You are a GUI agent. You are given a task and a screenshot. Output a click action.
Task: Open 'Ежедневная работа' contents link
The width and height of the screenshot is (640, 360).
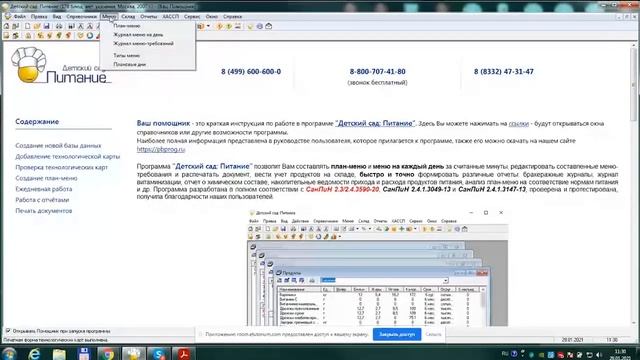(x=44, y=189)
